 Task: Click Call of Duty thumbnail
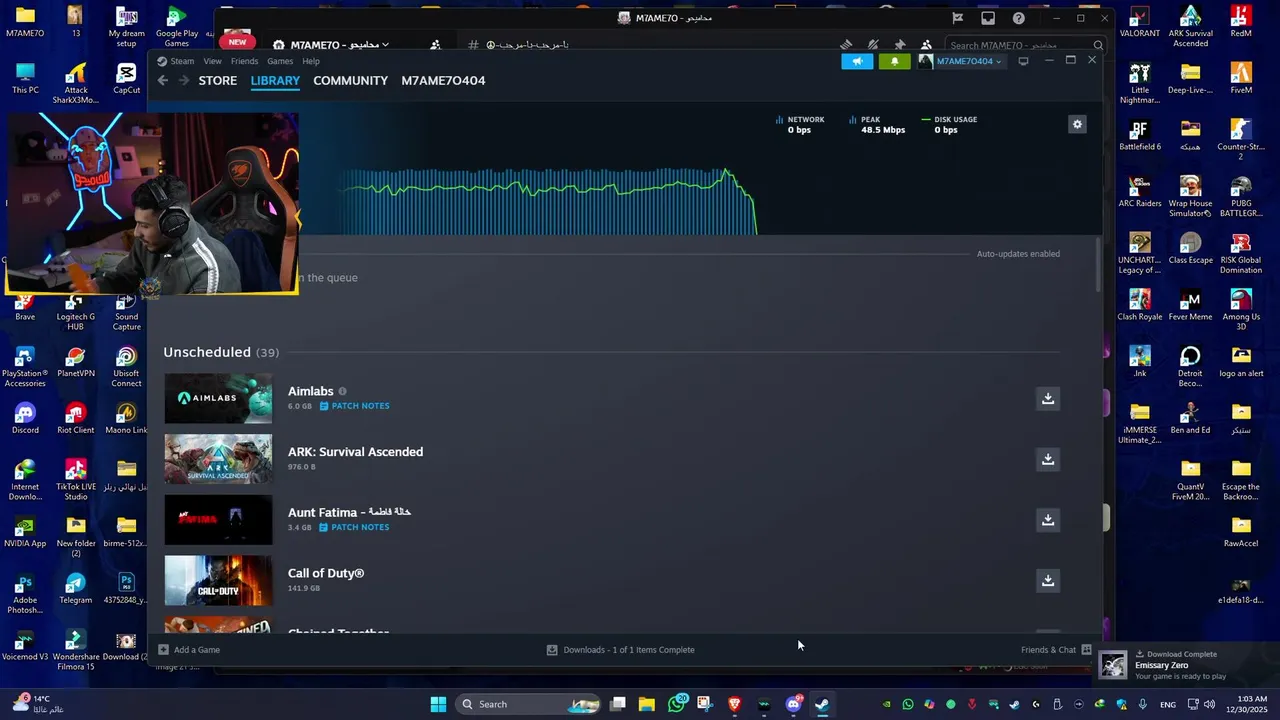point(218,580)
